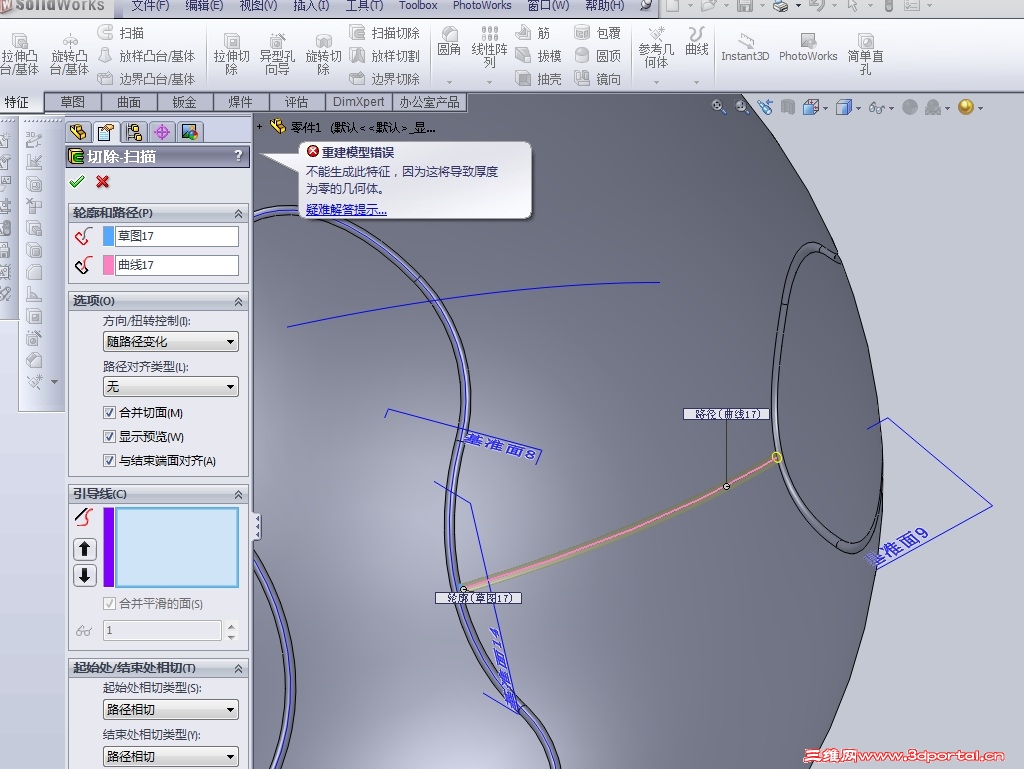The image size is (1024, 769).
Task: Disable 与结束端面对齐(A) checkbox
Action: [x=110, y=461]
